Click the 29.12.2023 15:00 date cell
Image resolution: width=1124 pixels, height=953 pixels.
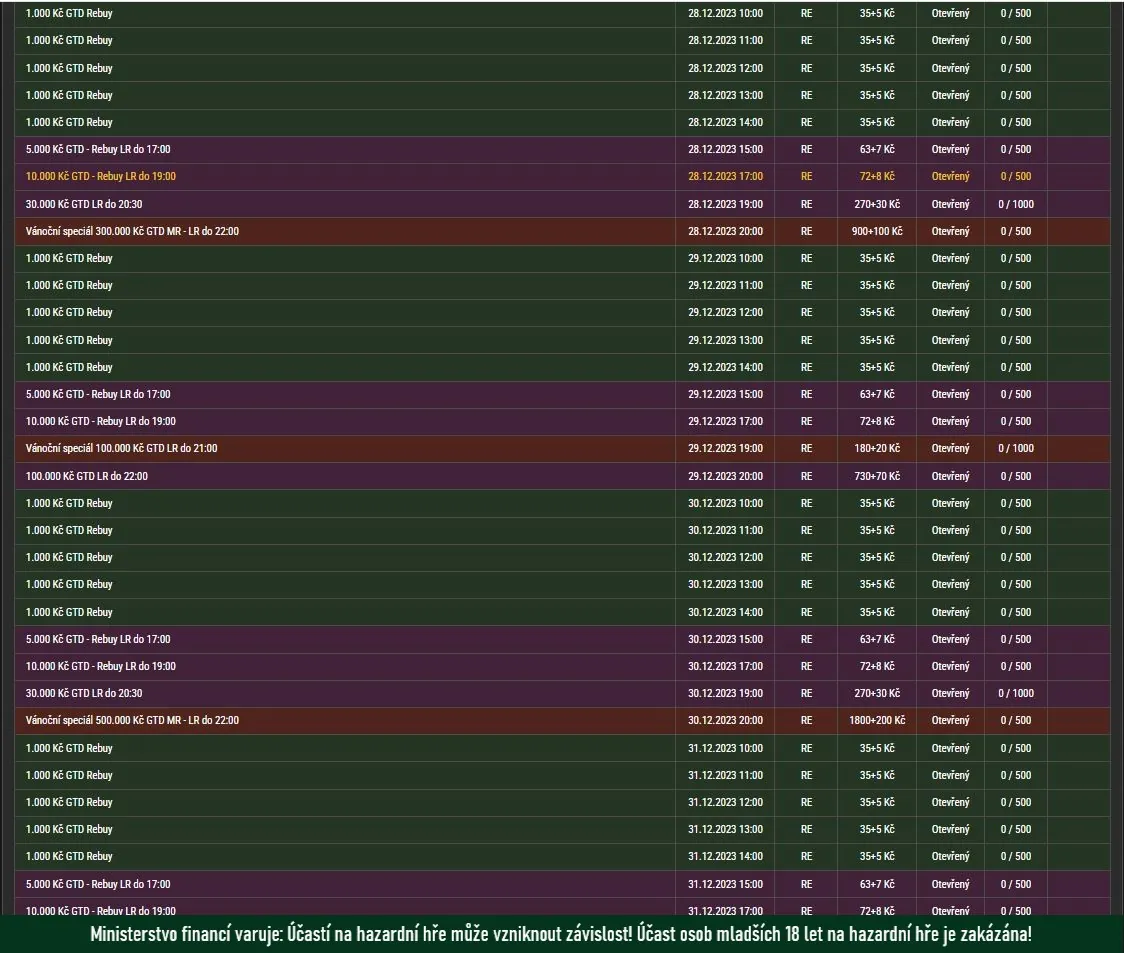point(725,394)
